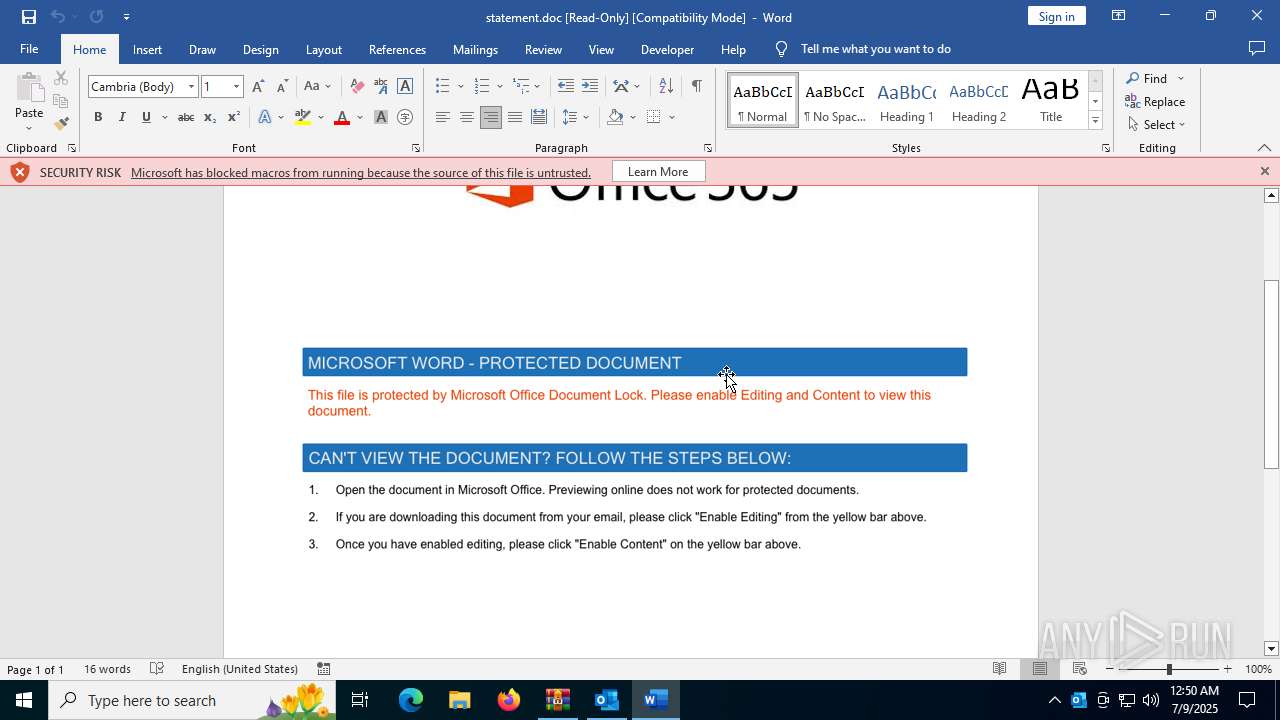Click the zoom in plus button
Viewport: 1280px width, 720px height.
[1227, 669]
